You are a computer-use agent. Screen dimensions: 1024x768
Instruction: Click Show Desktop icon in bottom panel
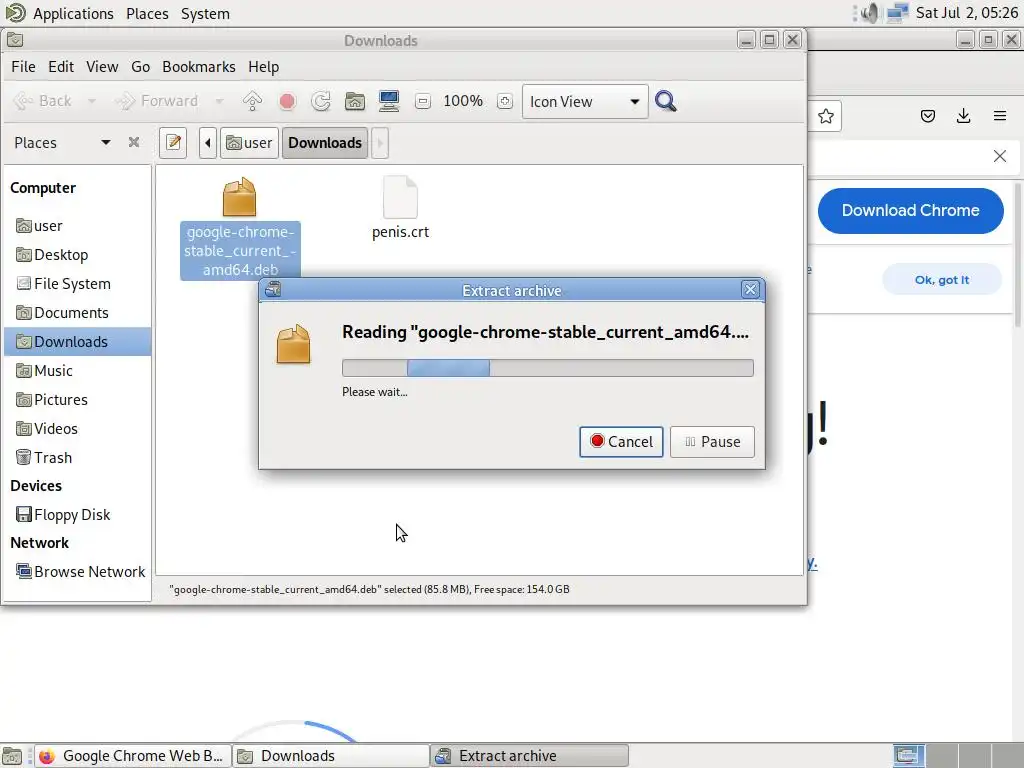12,756
